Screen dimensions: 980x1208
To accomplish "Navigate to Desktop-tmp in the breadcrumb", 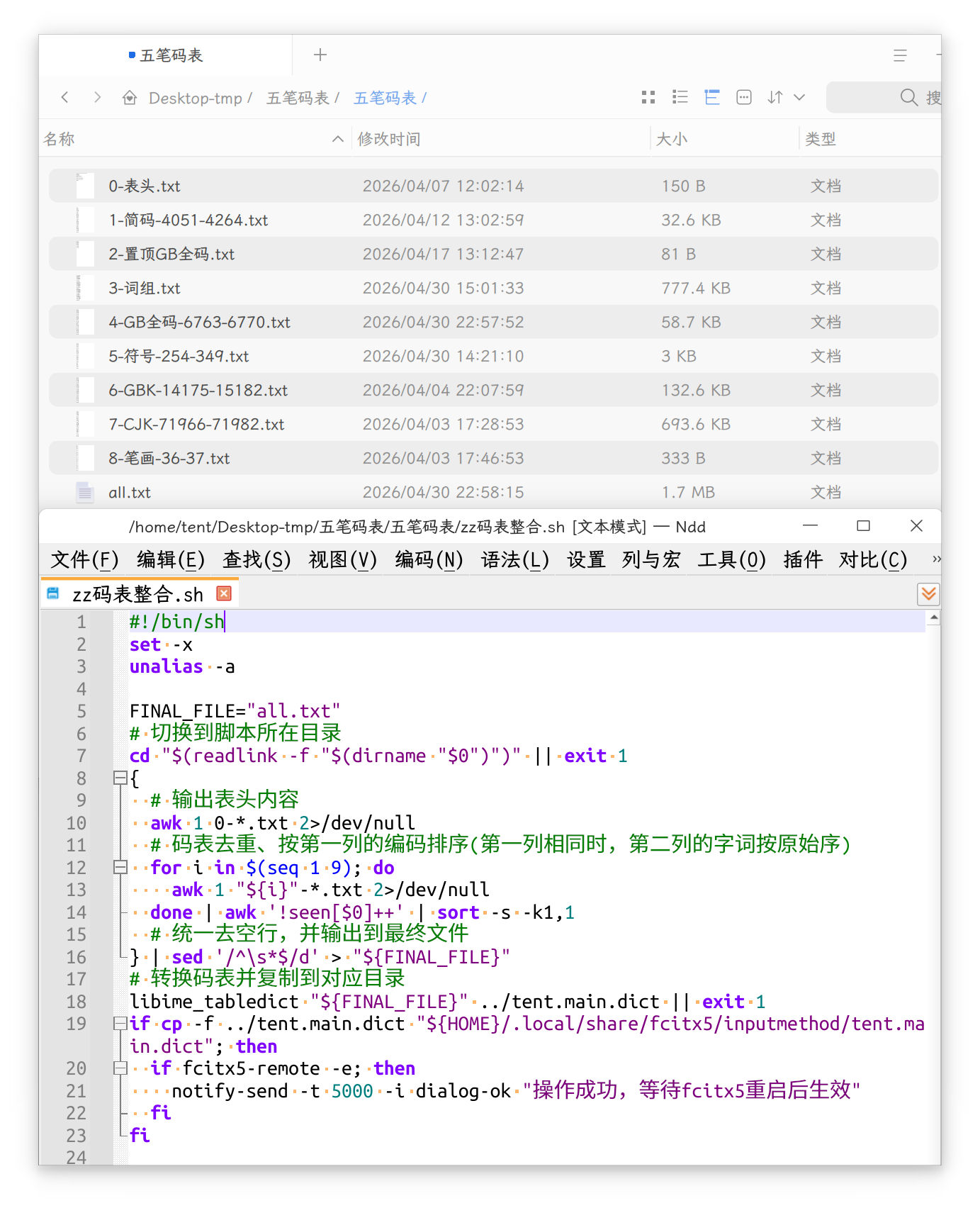I will tap(196, 98).
